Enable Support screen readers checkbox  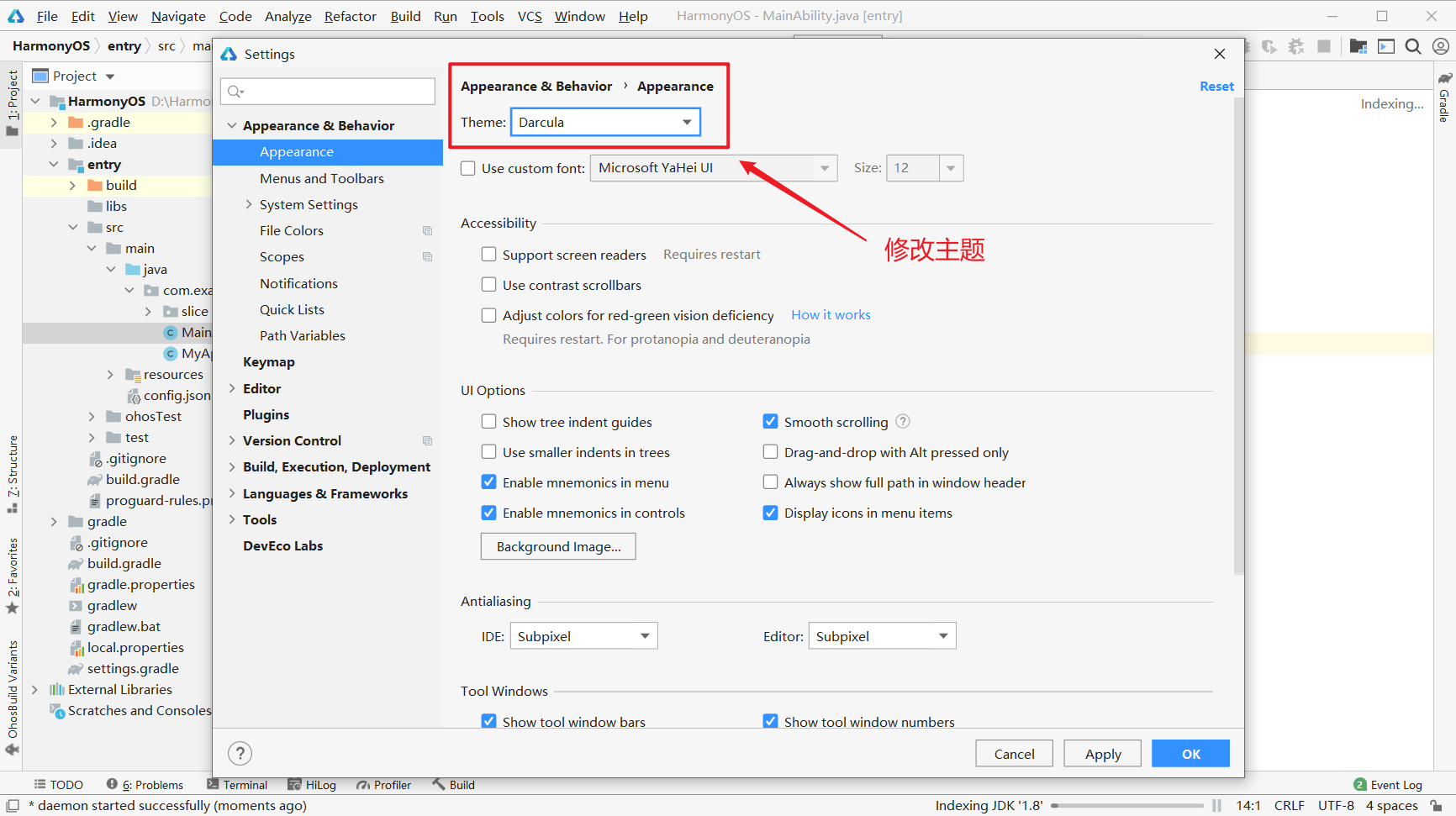[x=488, y=254]
